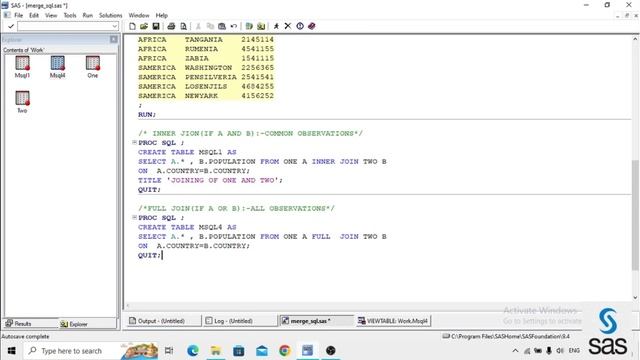Open Help with the book icon

click(x=312, y=26)
